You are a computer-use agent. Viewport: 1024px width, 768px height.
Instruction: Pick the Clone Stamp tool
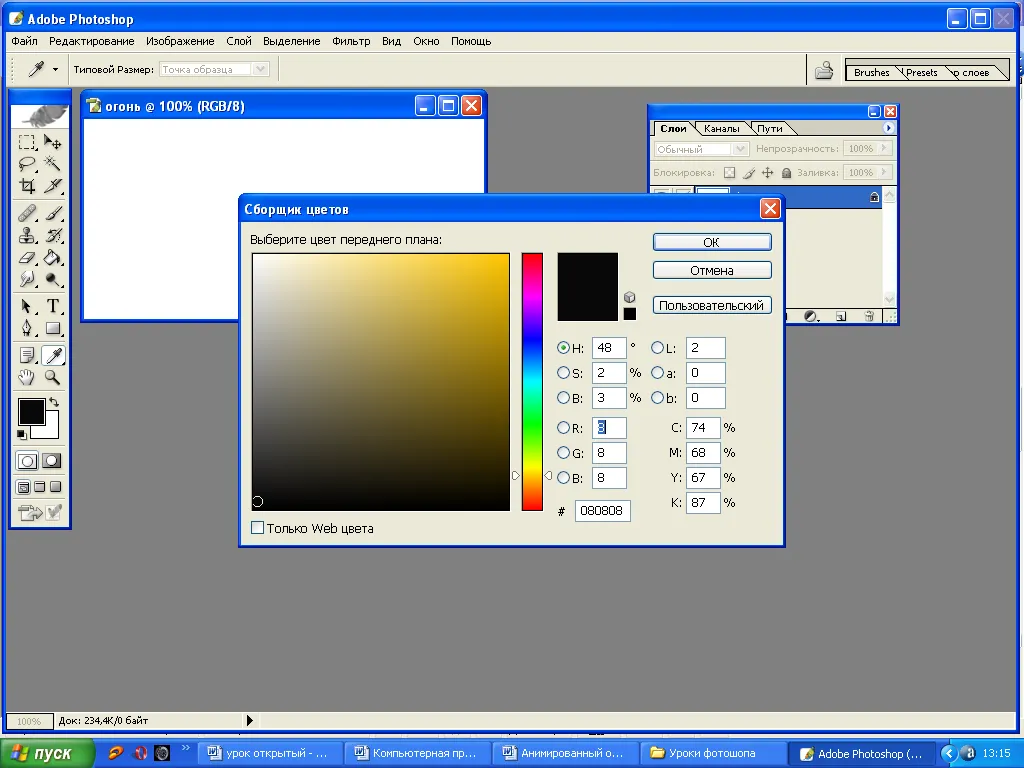(x=27, y=236)
